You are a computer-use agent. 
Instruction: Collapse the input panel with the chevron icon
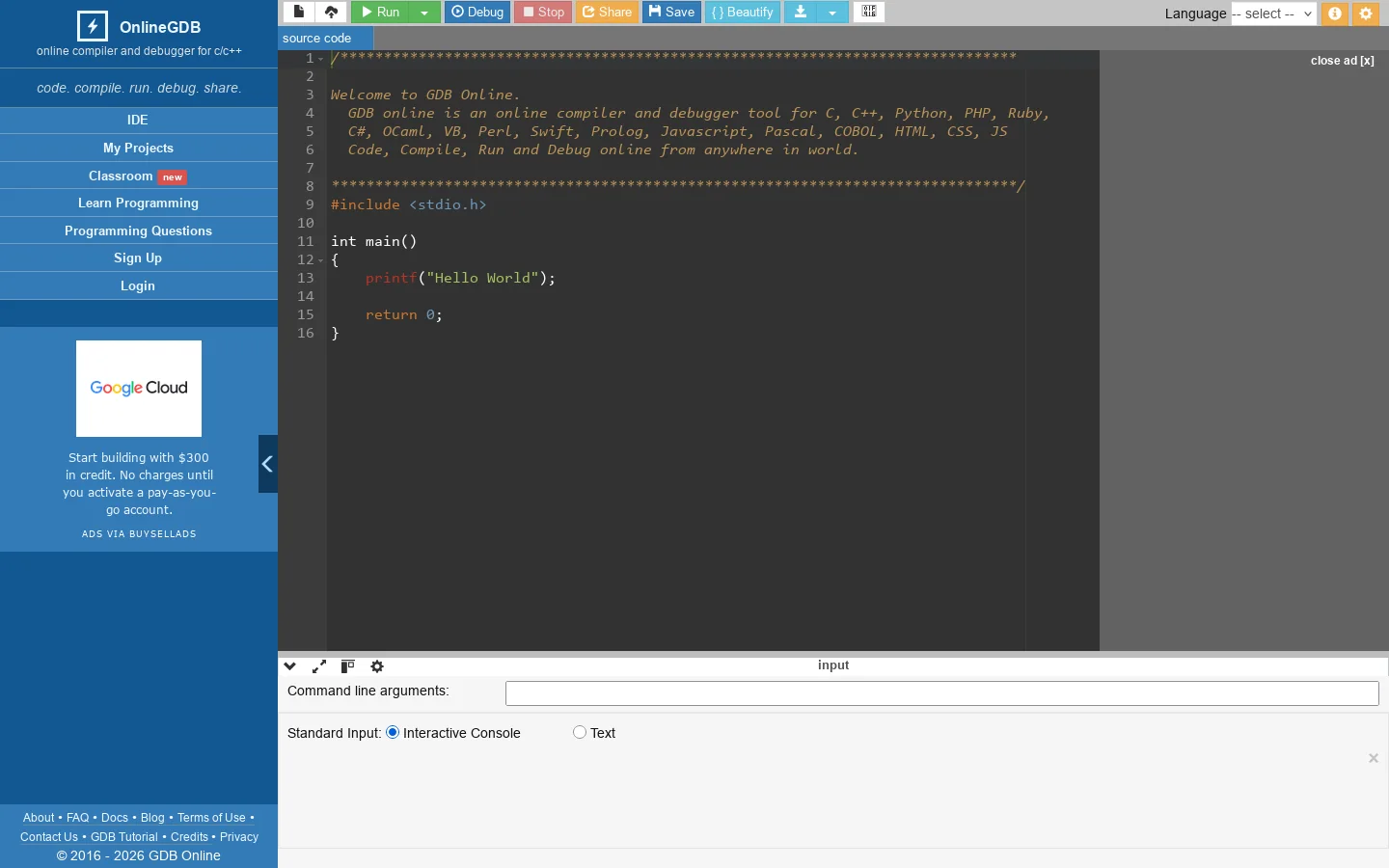pyautogui.click(x=289, y=666)
